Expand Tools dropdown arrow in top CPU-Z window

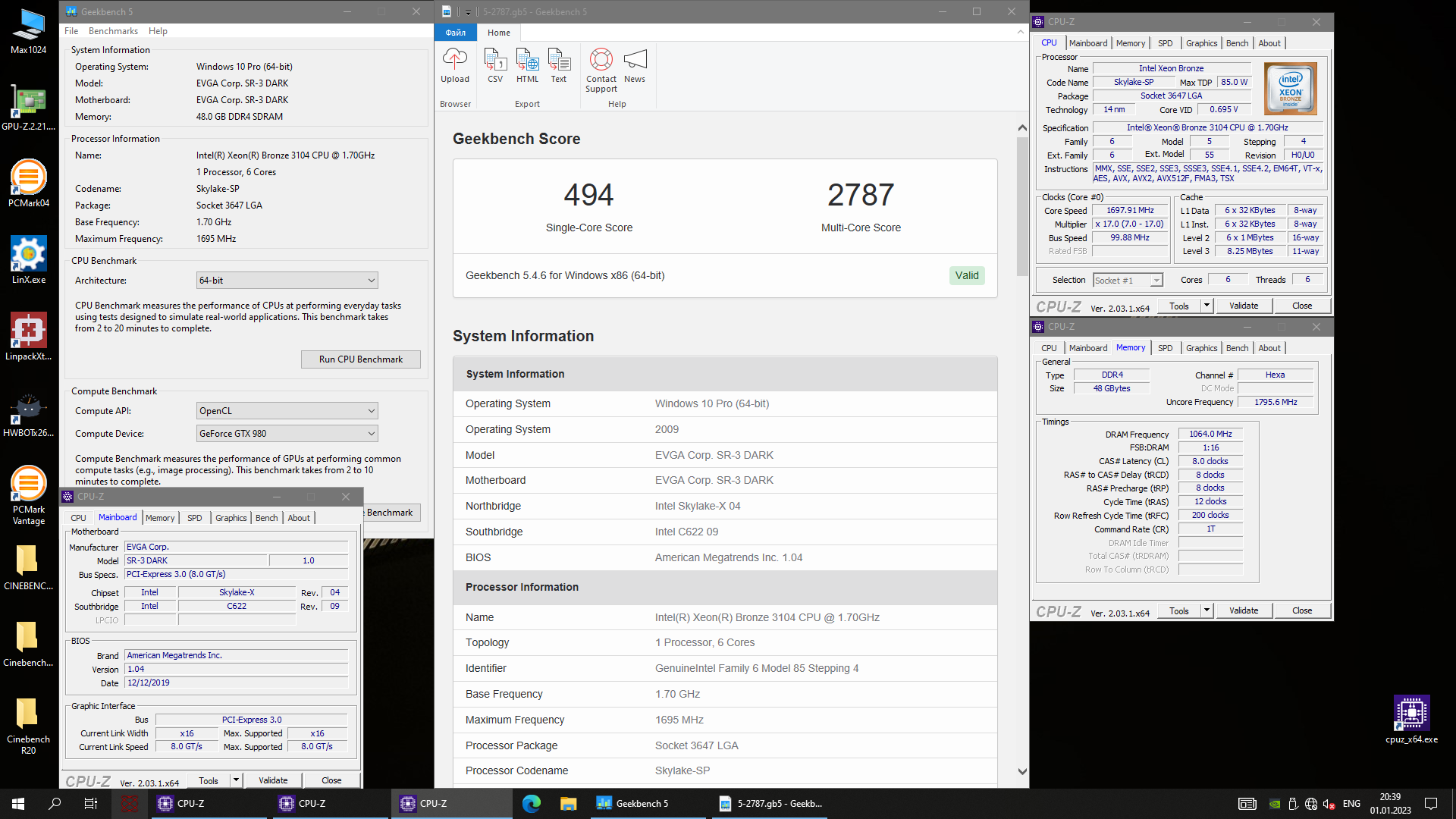(x=1207, y=306)
